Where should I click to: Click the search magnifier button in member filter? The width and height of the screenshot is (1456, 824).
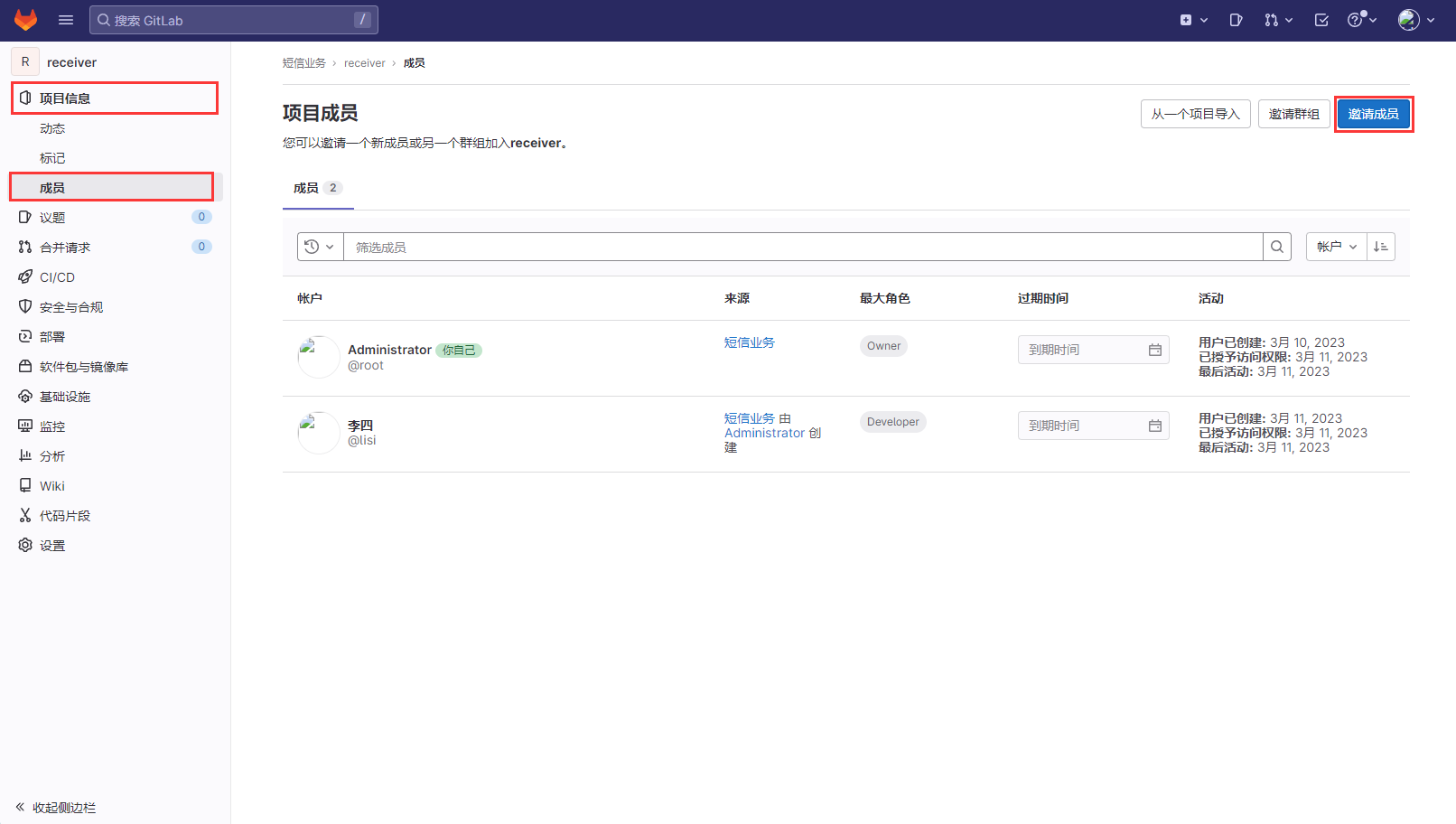coord(1276,247)
